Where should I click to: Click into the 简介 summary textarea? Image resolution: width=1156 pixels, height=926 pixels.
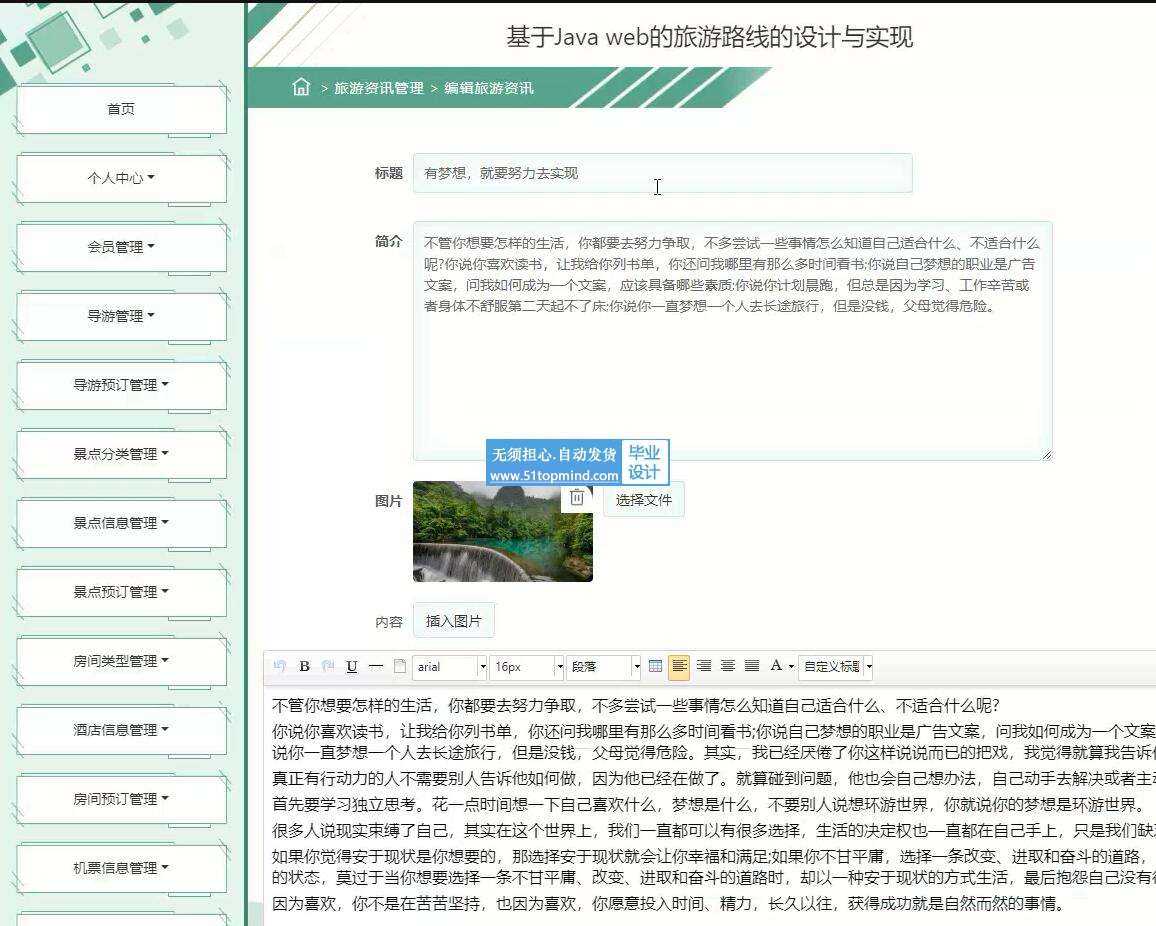(x=733, y=341)
